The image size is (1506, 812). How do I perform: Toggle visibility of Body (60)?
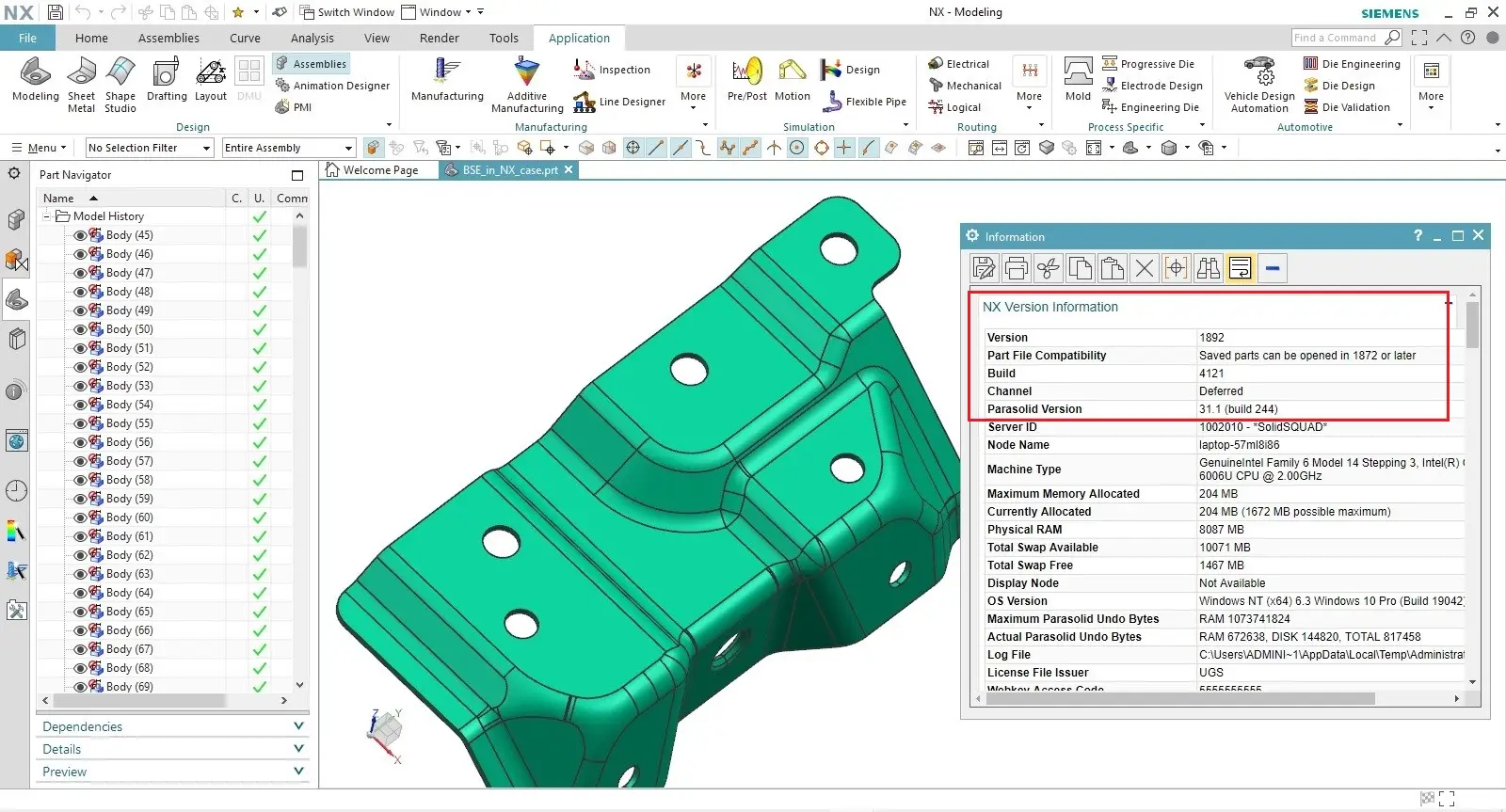tap(80, 517)
